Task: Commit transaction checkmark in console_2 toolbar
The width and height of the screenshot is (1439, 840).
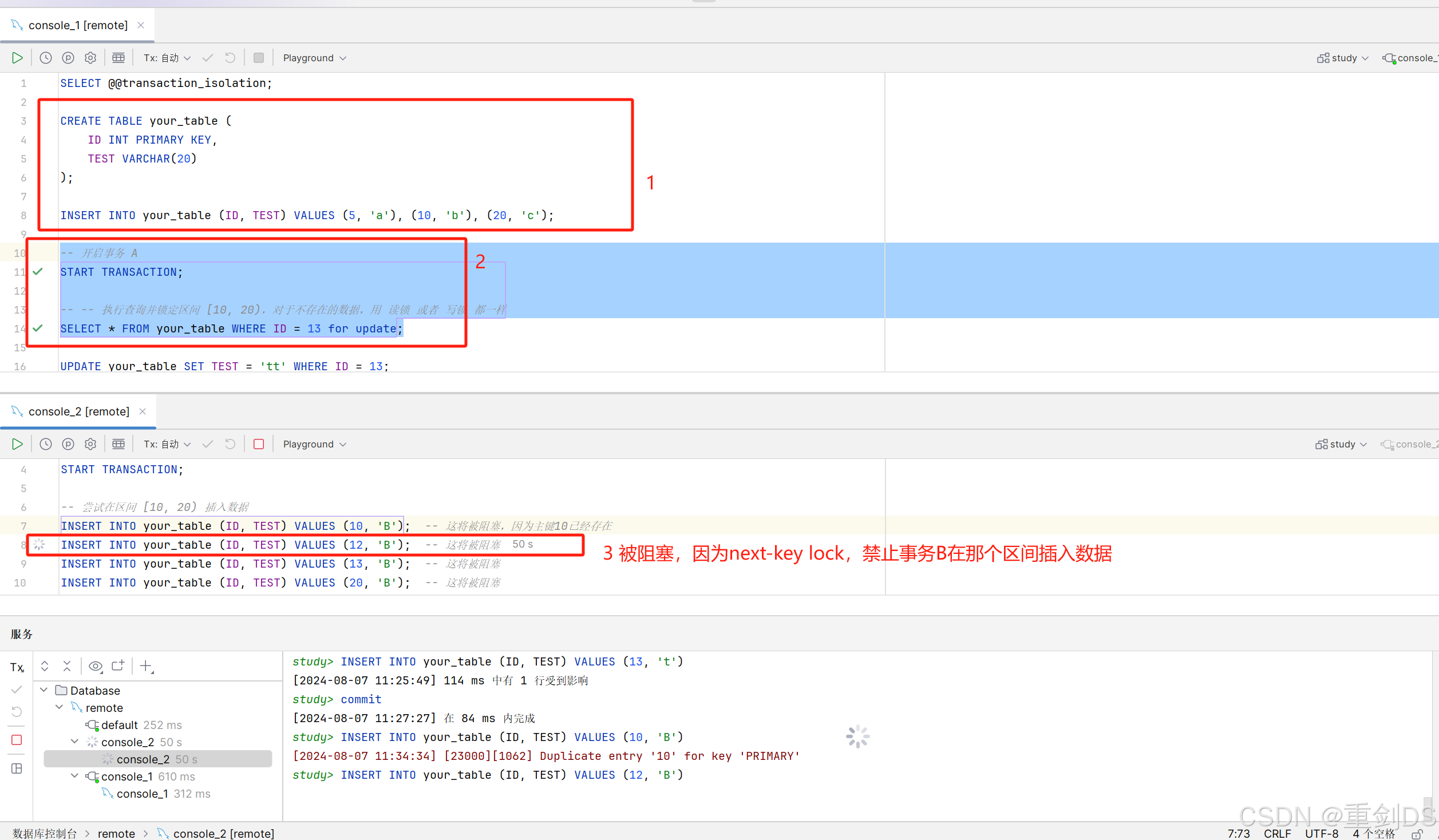Action: pos(208,444)
